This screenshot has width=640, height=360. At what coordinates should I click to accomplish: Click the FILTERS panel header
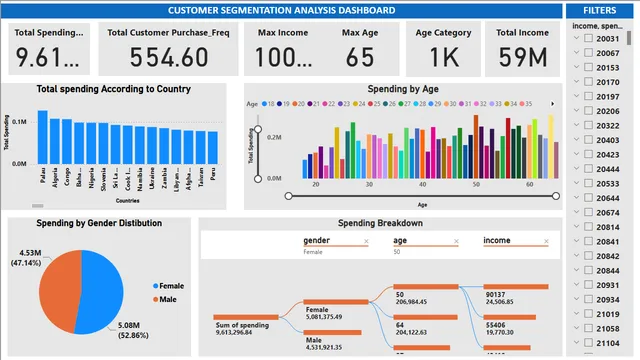[x=599, y=10]
